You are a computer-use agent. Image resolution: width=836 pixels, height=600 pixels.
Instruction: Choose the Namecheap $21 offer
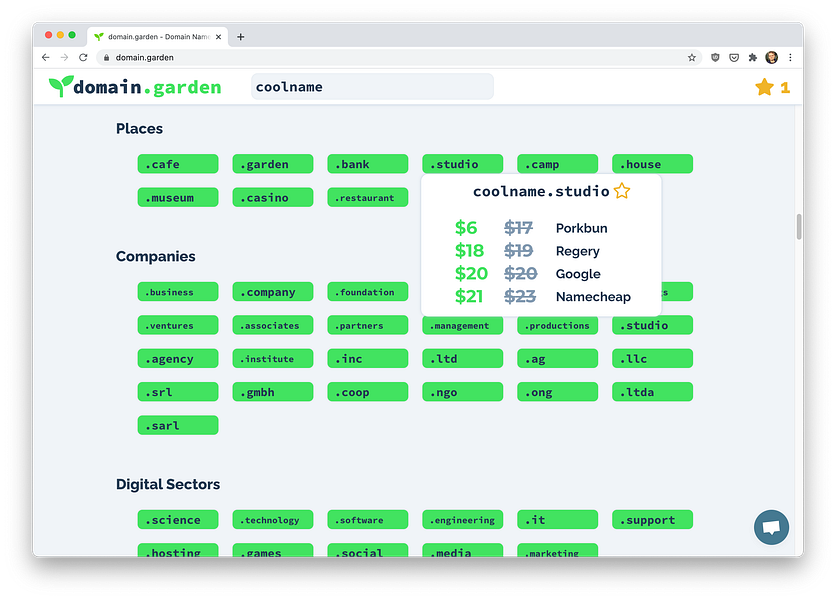click(542, 297)
